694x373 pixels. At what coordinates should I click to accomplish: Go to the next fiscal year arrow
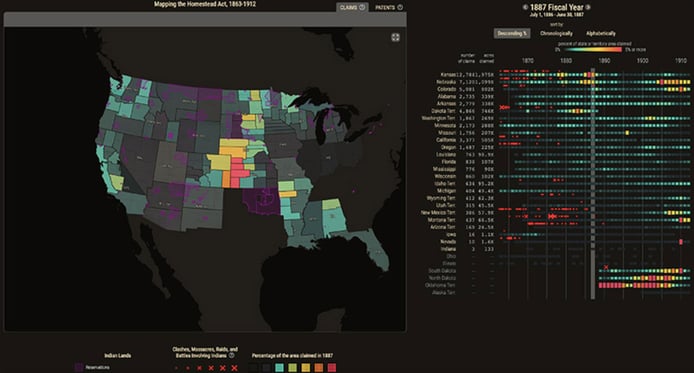[588, 7]
